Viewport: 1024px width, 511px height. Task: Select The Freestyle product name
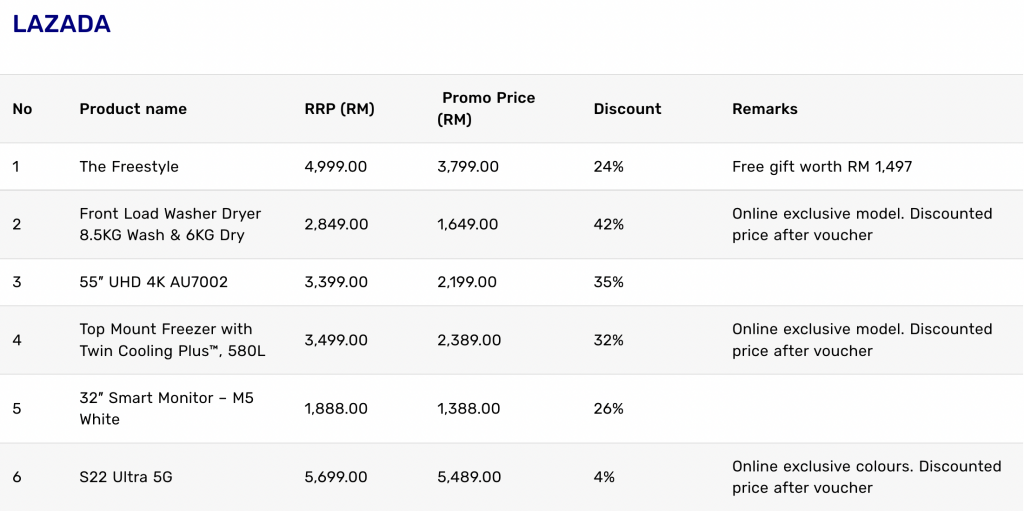coord(129,167)
